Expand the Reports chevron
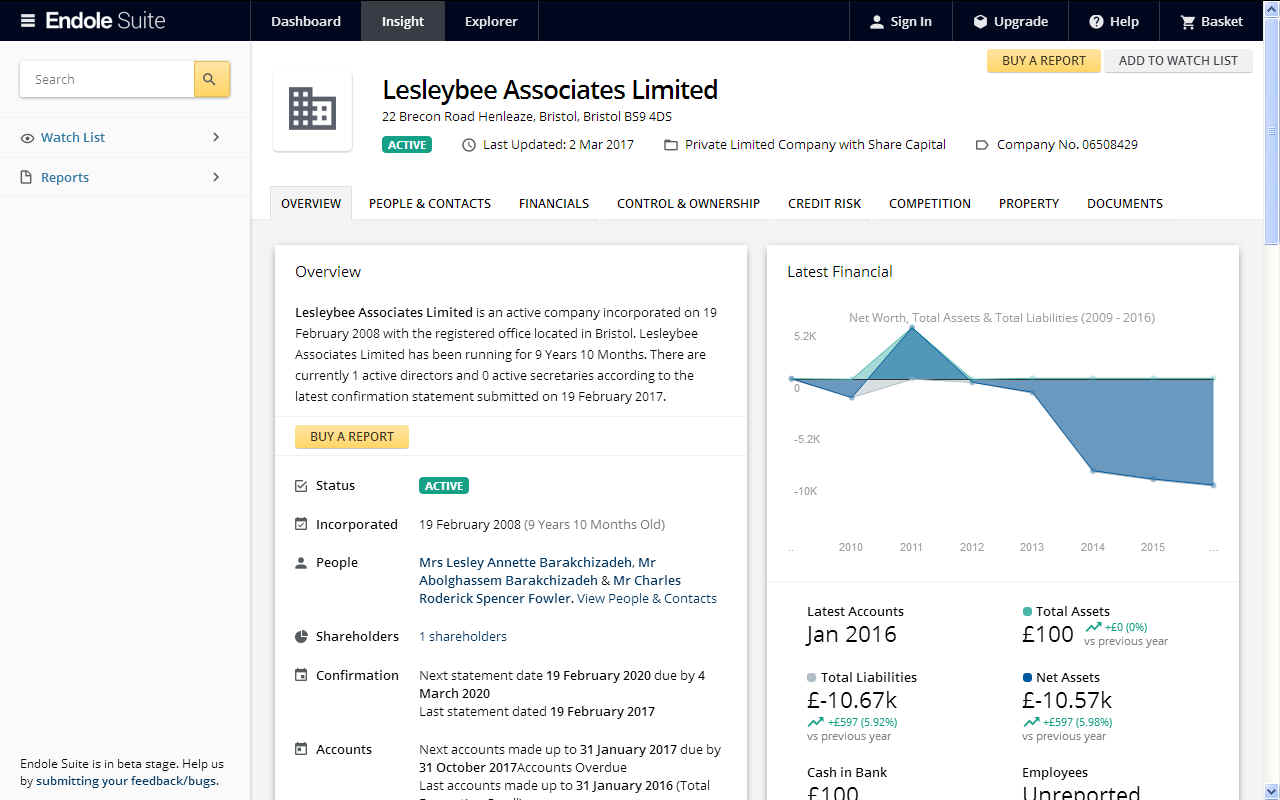 pos(216,177)
